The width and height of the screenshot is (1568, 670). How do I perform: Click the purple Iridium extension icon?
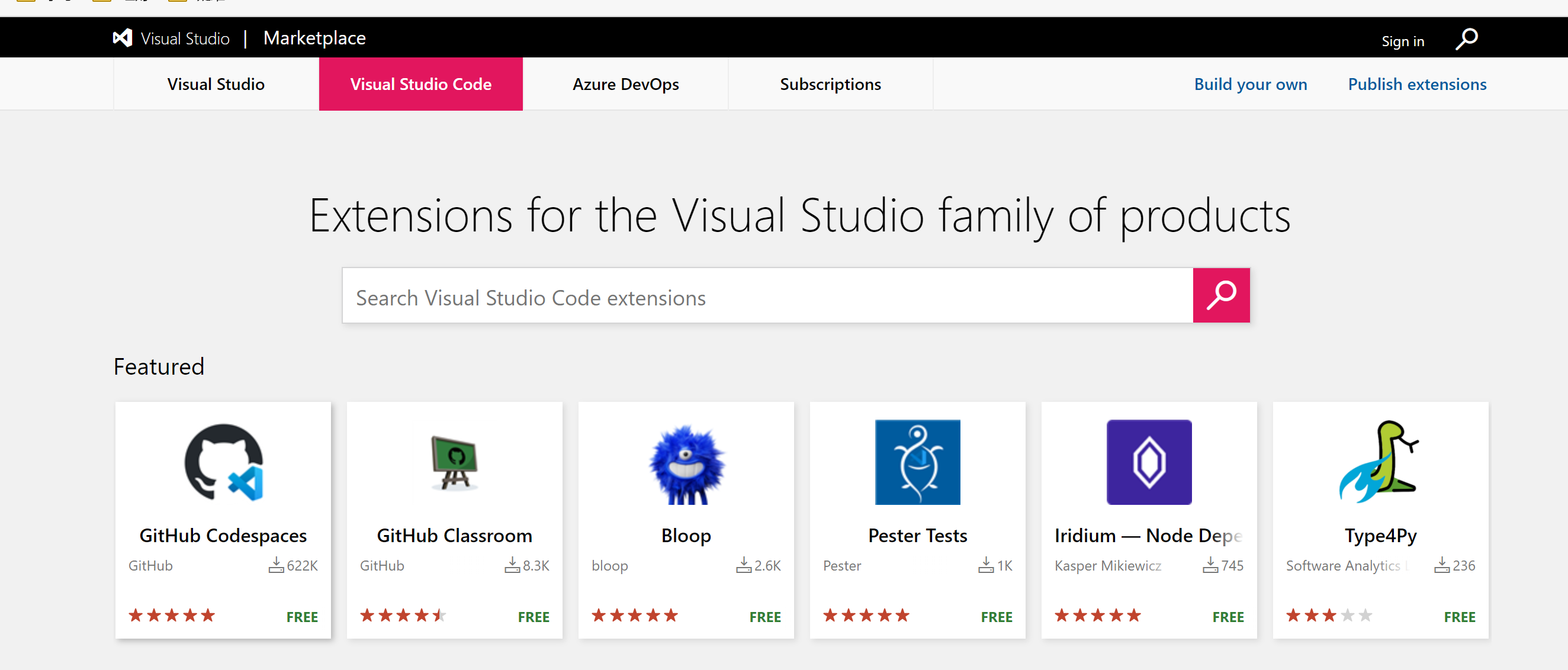(x=1149, y=462)
